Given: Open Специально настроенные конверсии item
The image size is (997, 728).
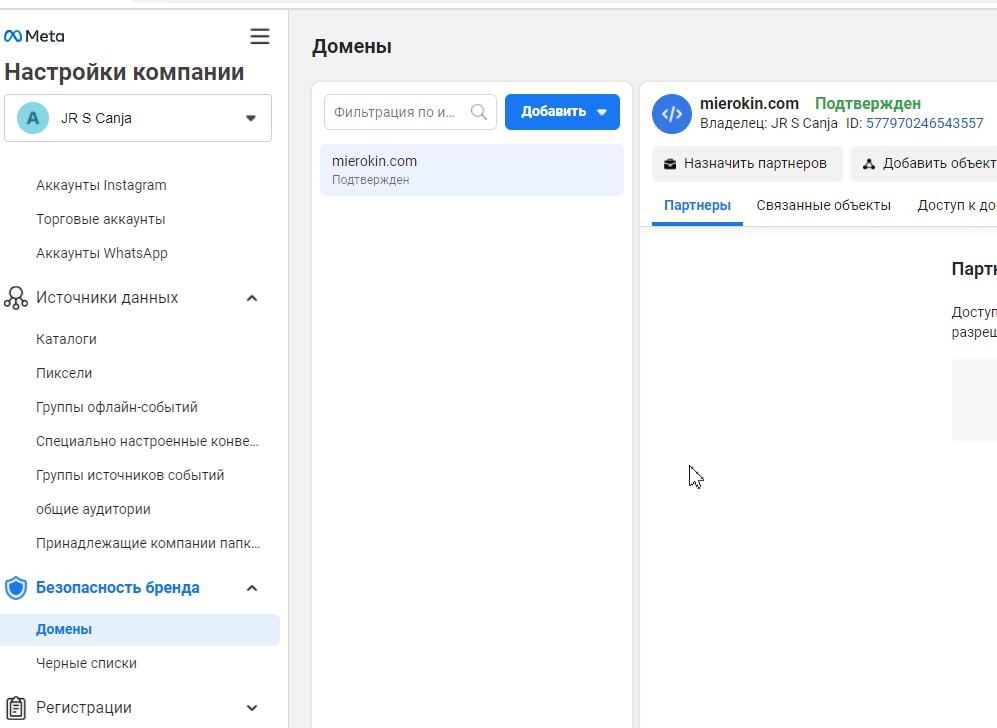Looking at the screenshot, I should pyautogui.click(x=147, y=441).
